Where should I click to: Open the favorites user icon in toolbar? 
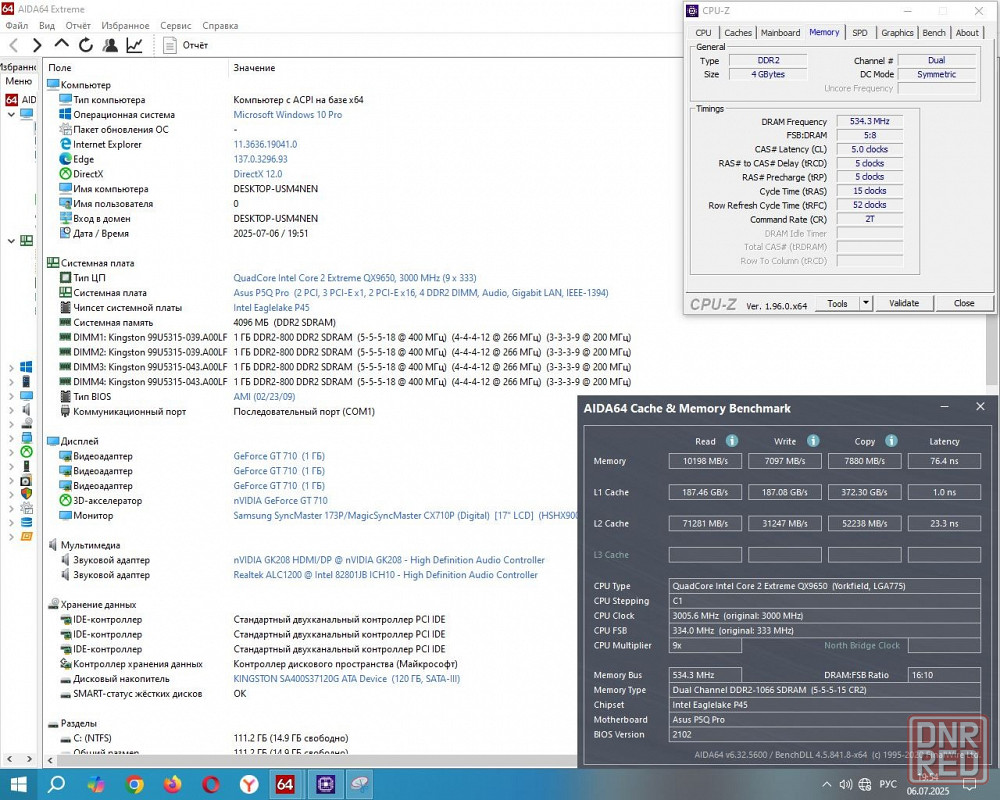[x=110, y=45]
